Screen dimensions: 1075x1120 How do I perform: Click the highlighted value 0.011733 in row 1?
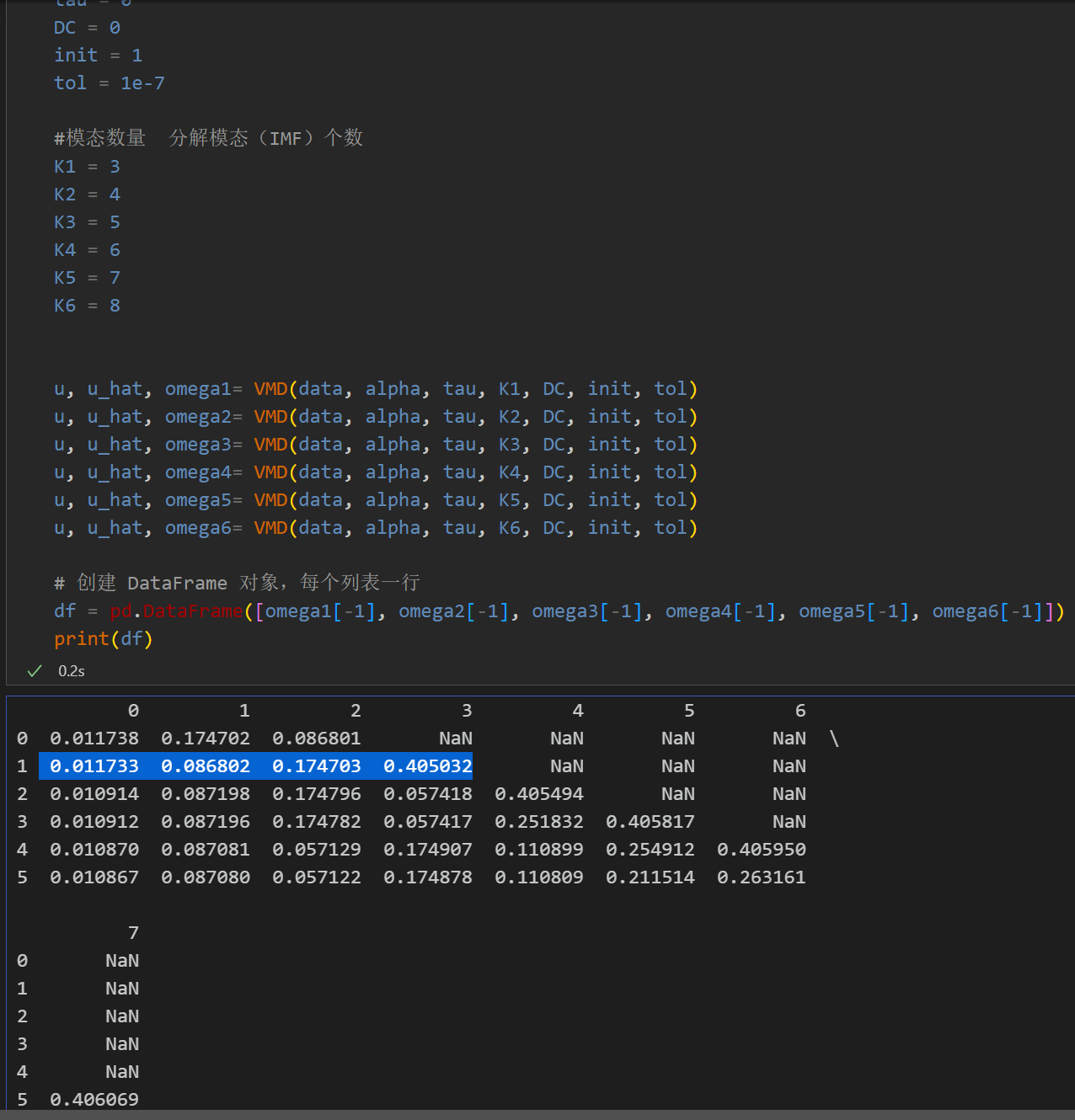pos(94,766)
